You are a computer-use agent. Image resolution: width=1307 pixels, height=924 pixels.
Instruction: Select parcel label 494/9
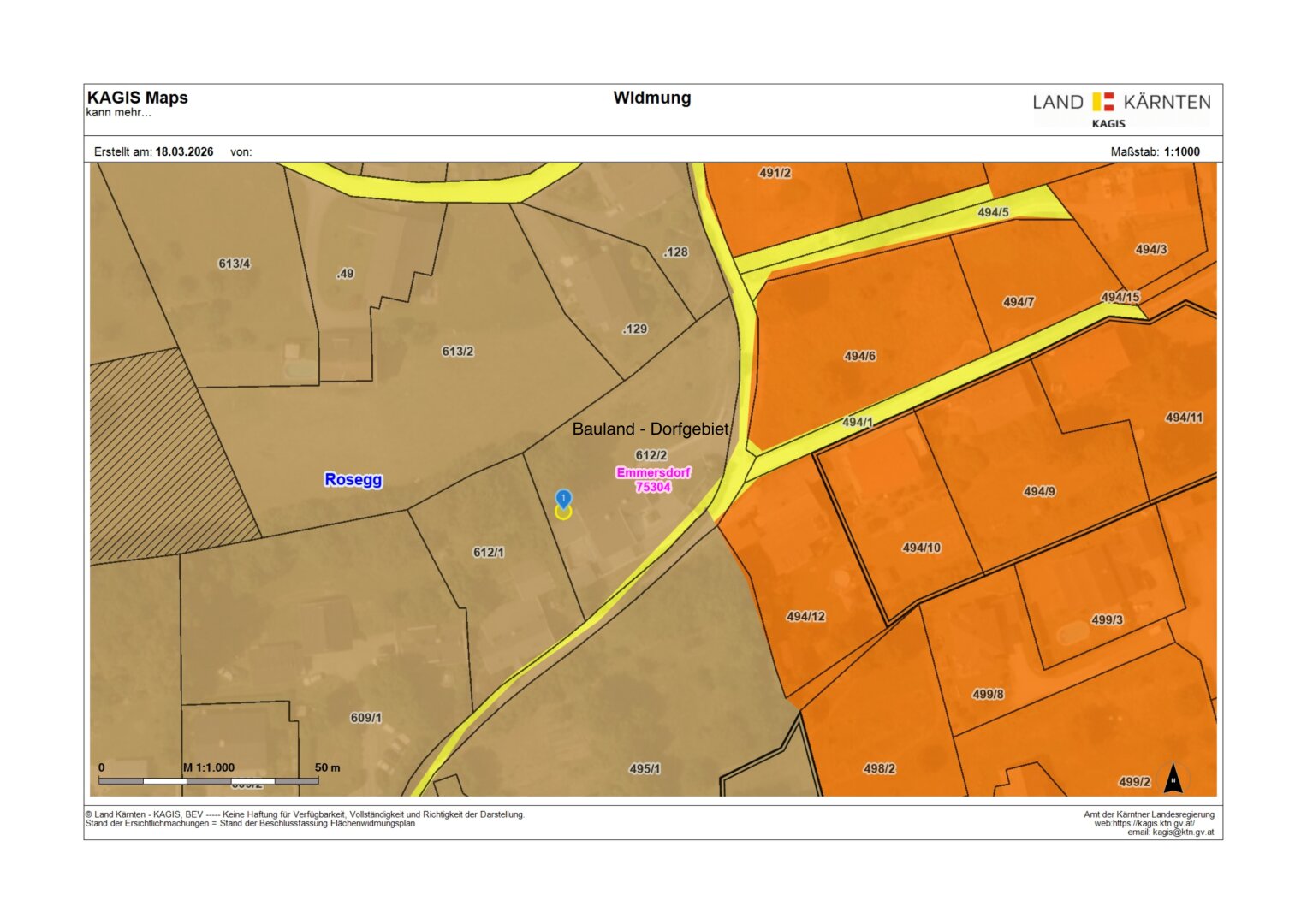[x=1039, y=491]
